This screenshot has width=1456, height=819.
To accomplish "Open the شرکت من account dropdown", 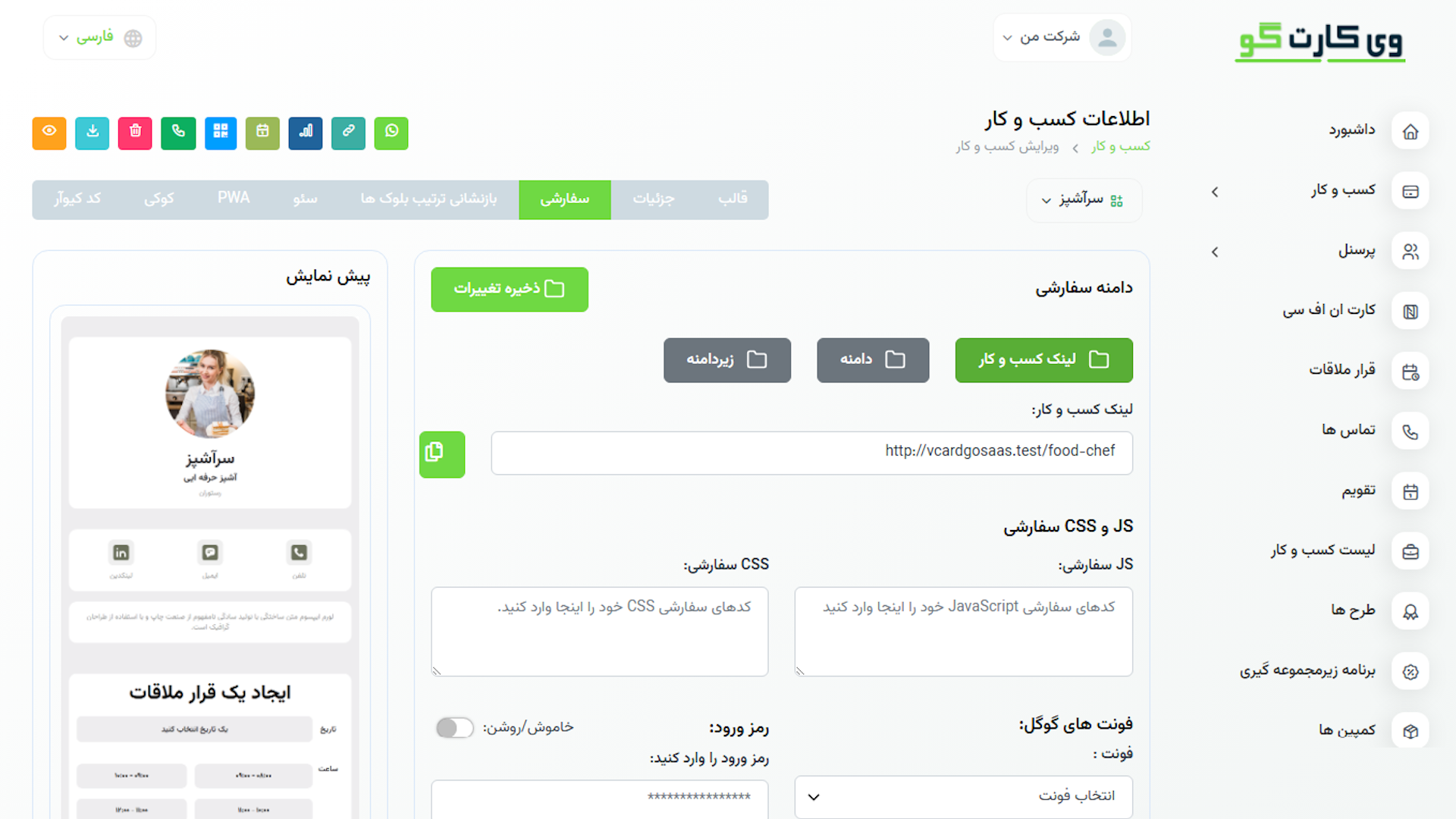I will point(1062,37).
